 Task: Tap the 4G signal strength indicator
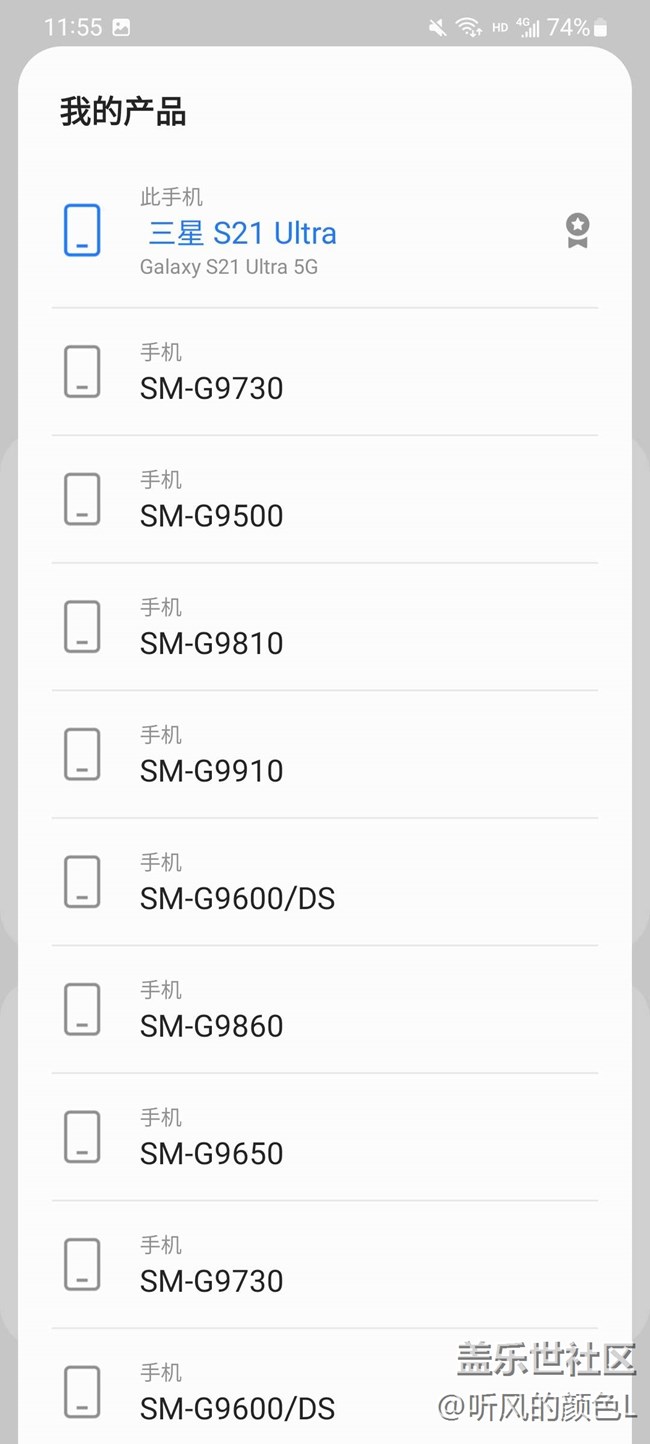[529, 28]
